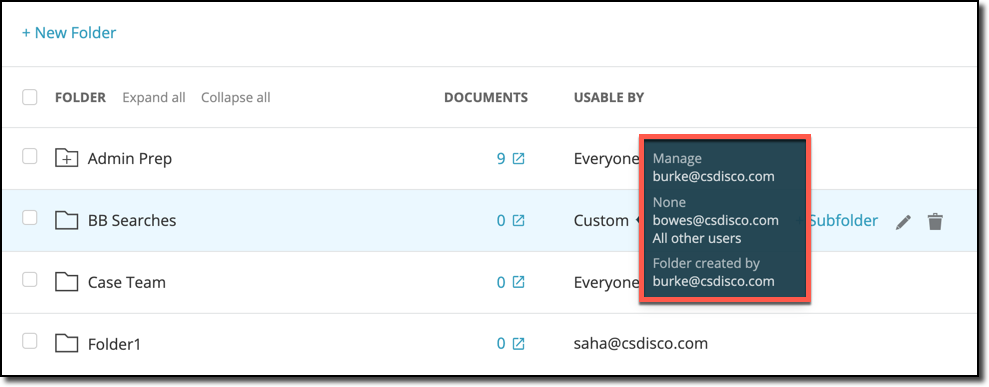Click the Folder1 folder name
Screen dimensions: 989x387
coord(114,345)
